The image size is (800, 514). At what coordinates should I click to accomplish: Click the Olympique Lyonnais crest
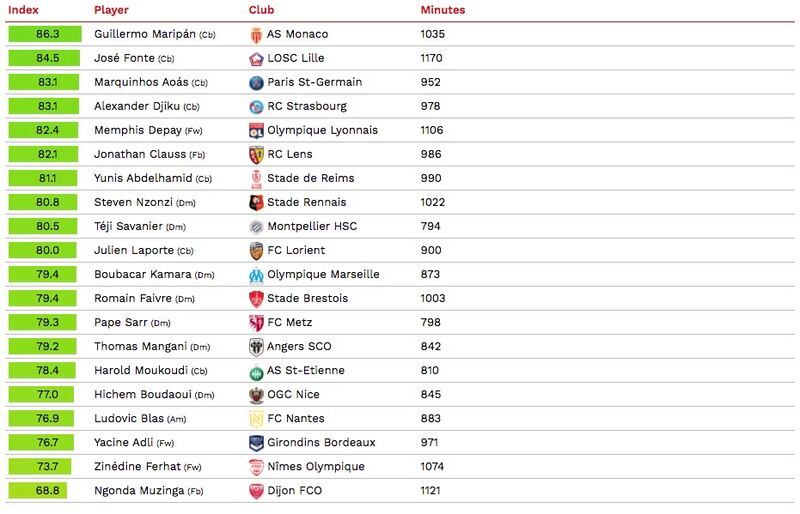coord(256,131)
